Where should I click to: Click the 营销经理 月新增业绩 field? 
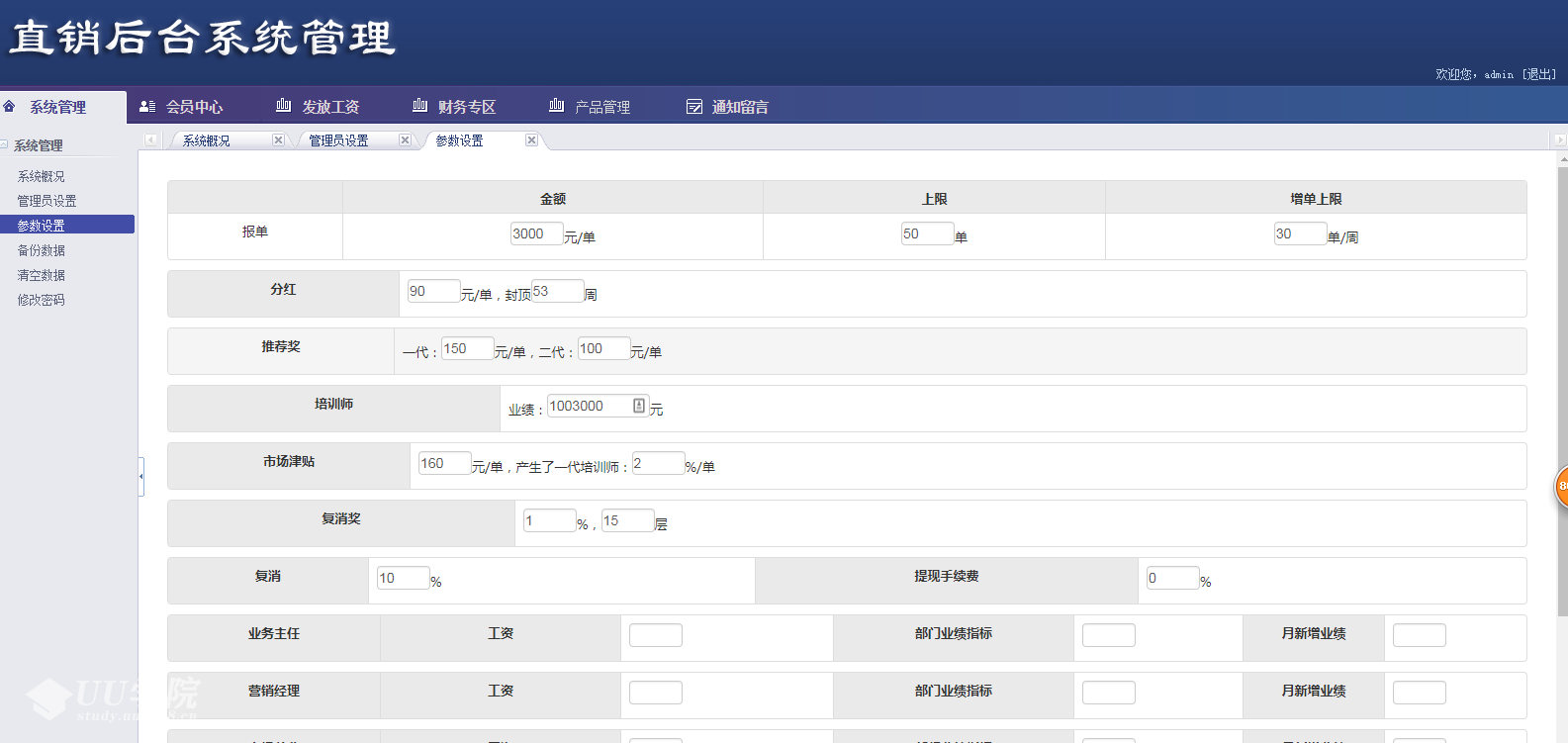[x=1420, y=693]
